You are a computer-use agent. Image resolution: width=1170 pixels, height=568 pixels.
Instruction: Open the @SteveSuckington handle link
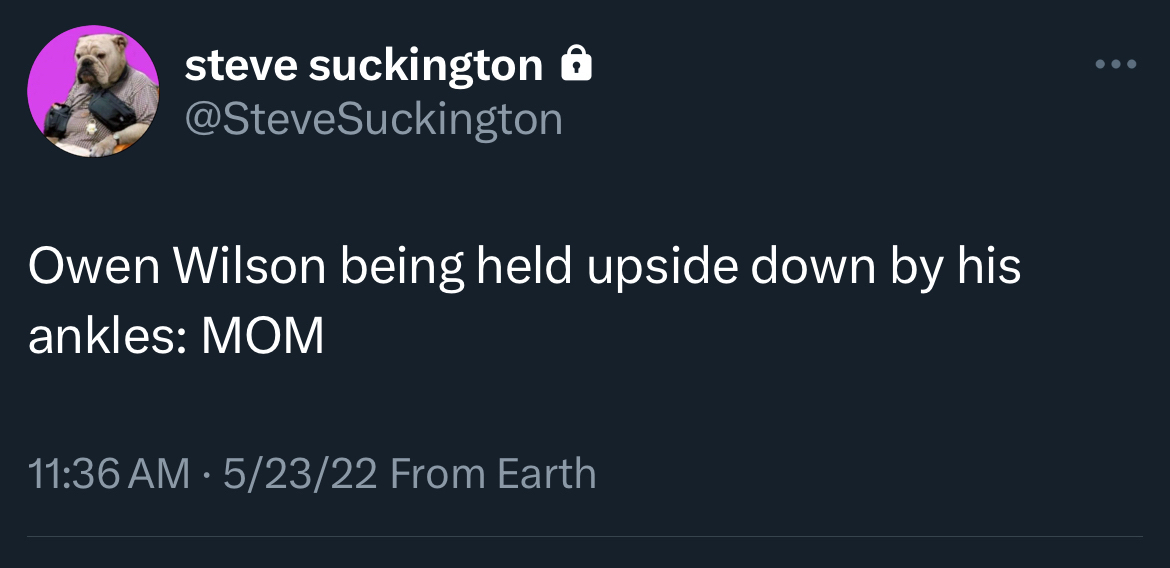374,119
